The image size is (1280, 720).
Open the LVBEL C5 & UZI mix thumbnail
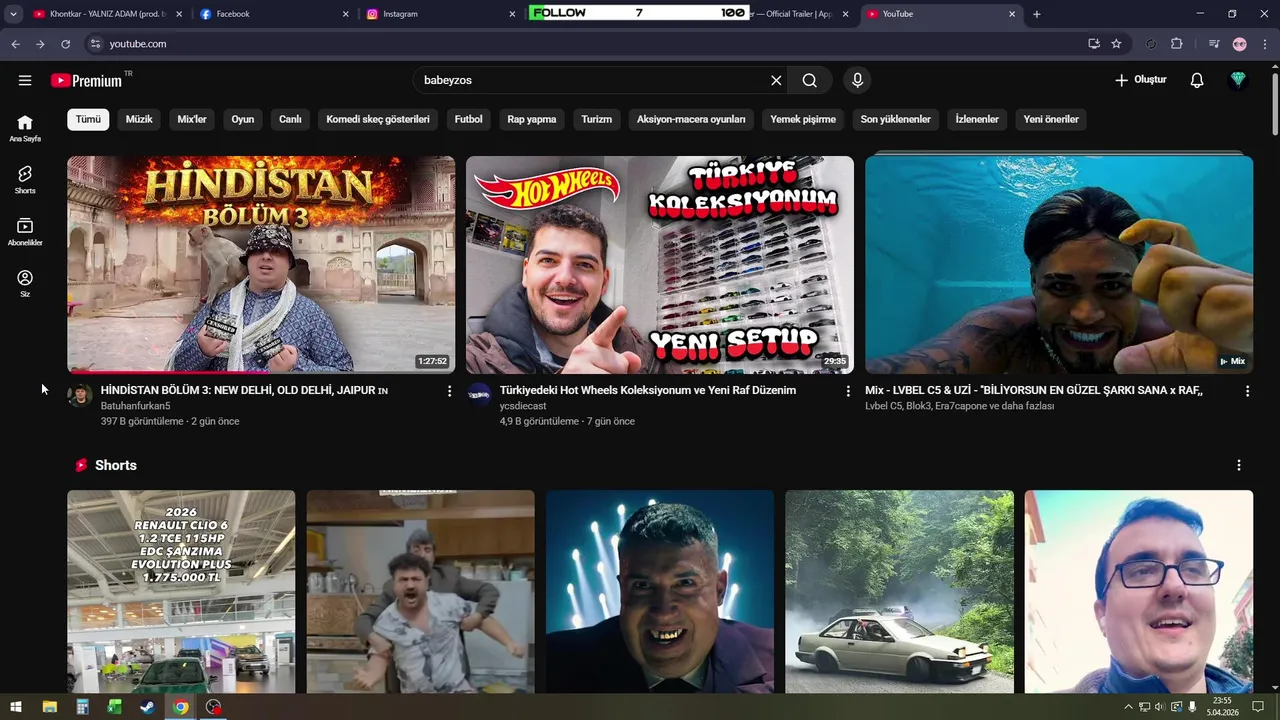(x=1059, y=264)
